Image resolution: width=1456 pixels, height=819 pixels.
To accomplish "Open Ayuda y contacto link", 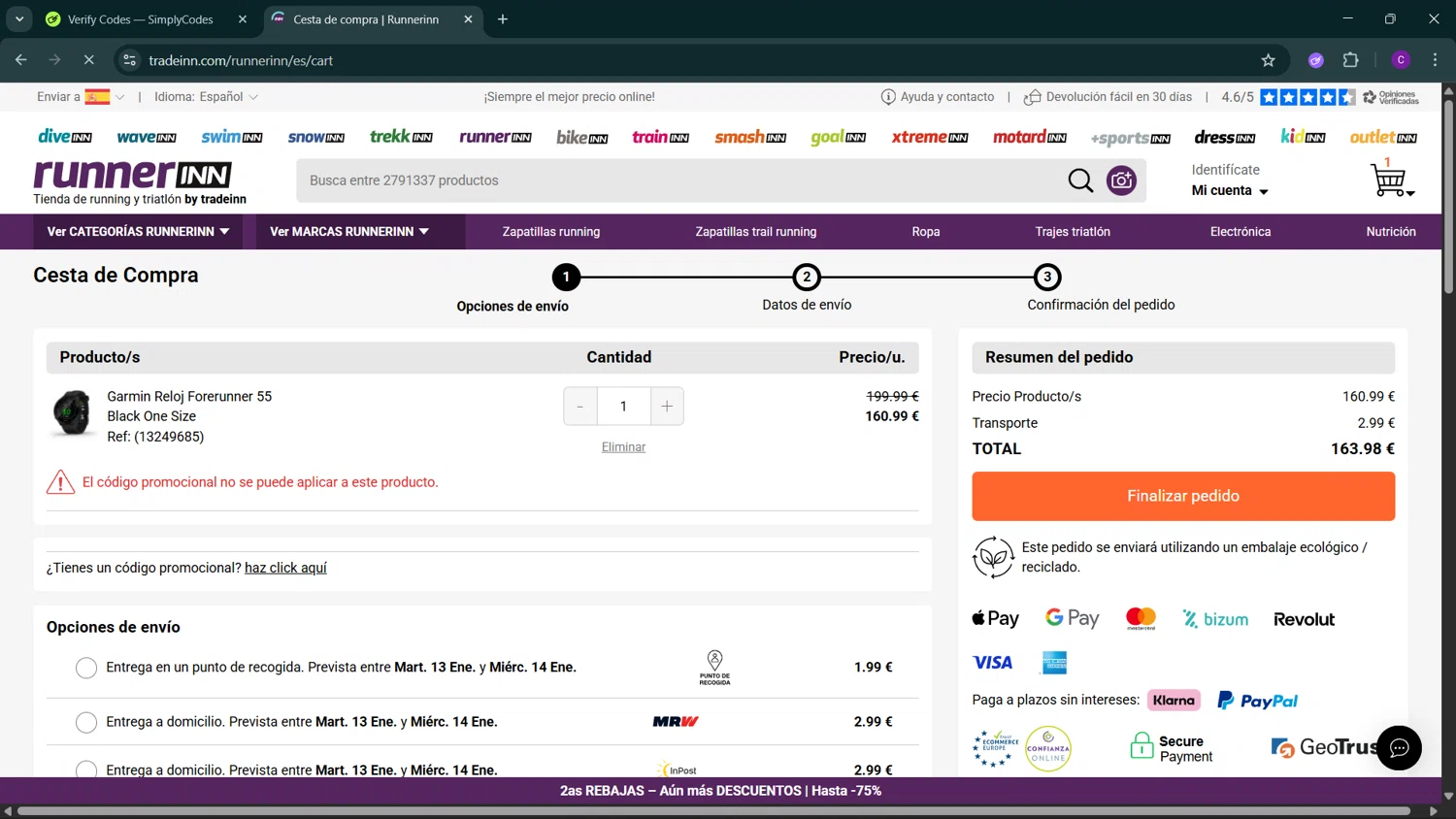I will tap(938, 97).
